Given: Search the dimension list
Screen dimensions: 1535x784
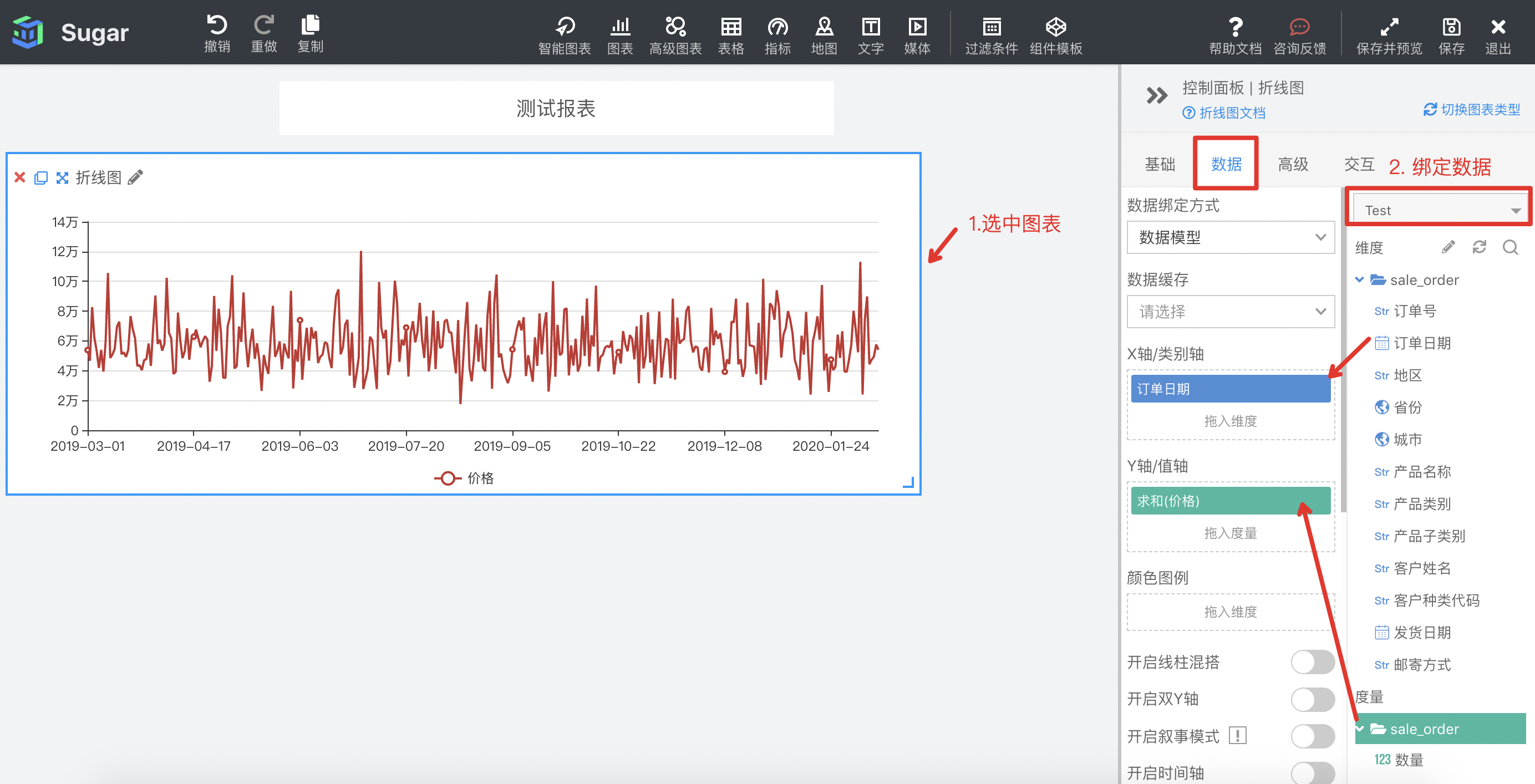Looking at the screenshot, I should click(1510, 247).
